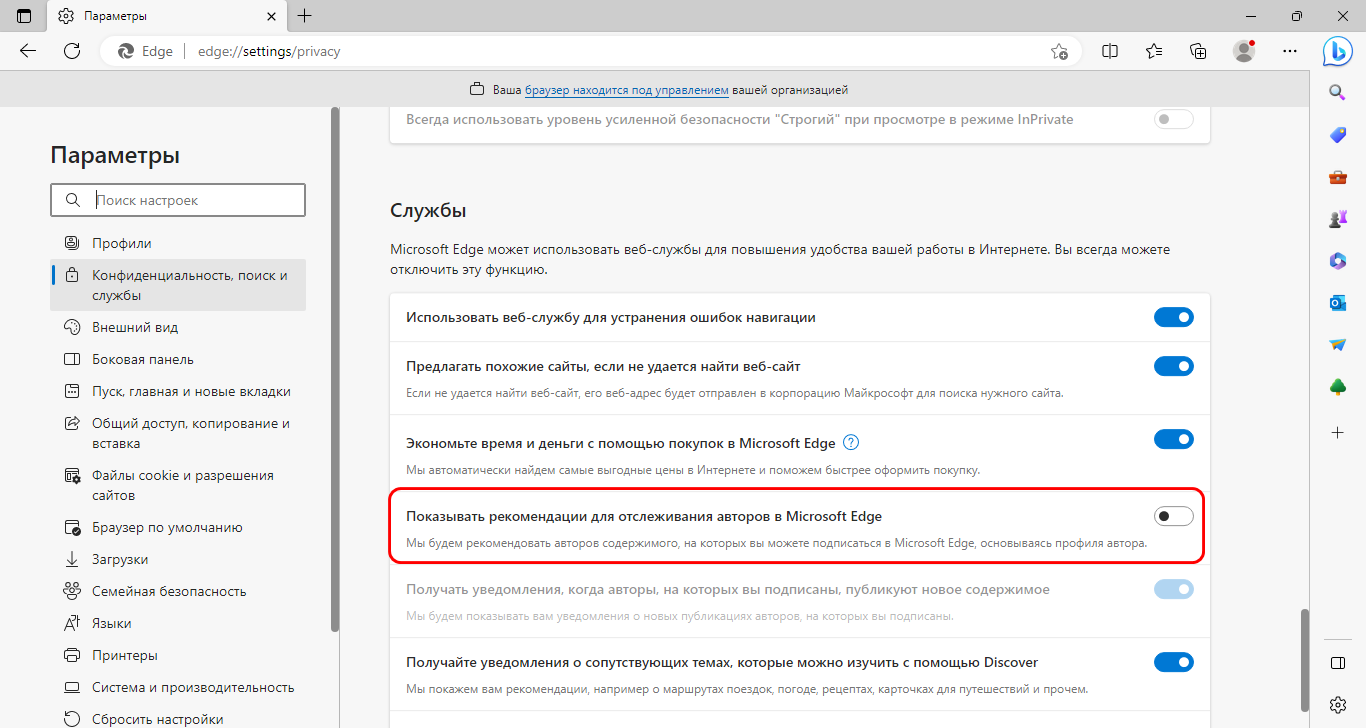Open the Microsoft 365 sidebar icon

1338,260
